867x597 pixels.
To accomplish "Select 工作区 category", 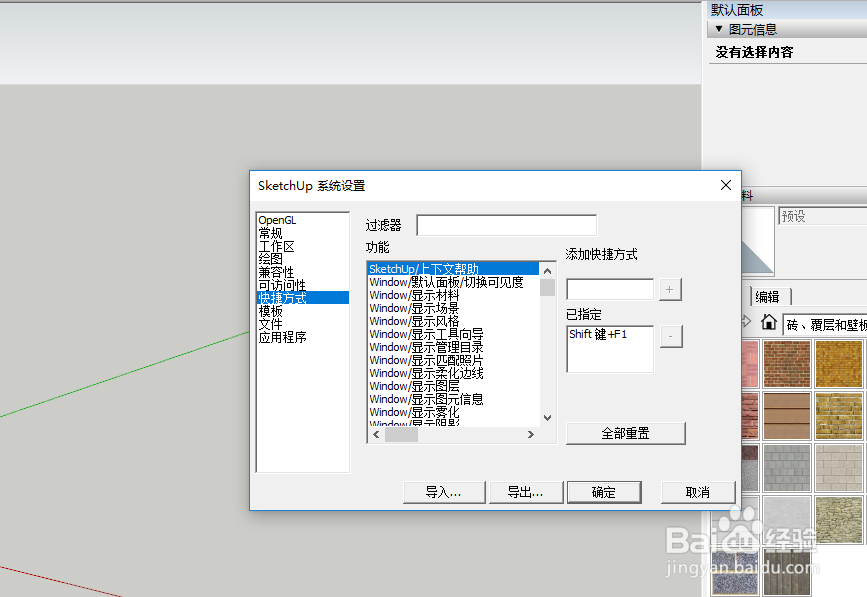I will (x=276, y=246).
